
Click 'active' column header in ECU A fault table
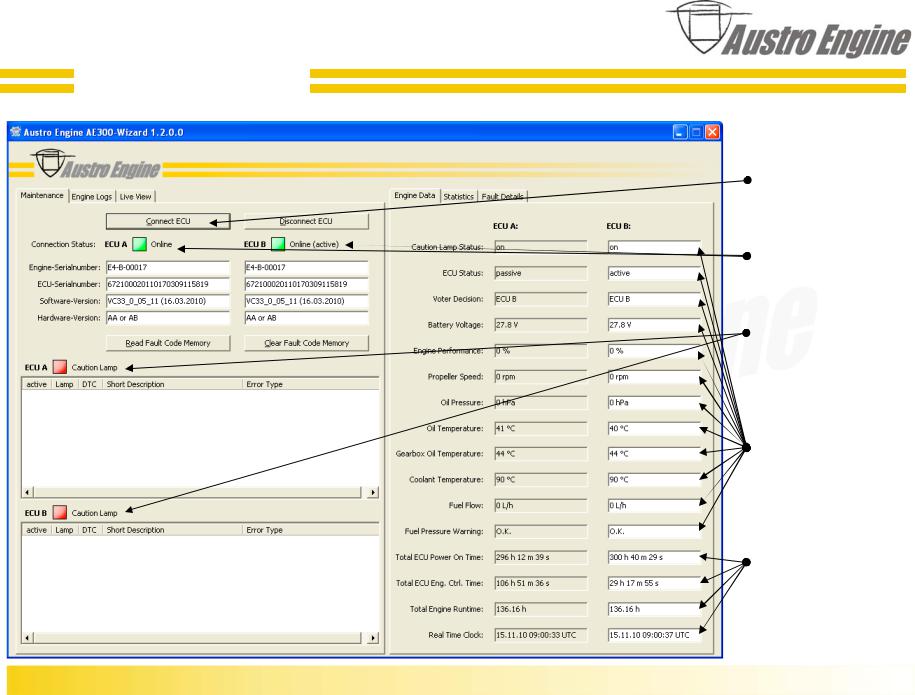[36, 385]
